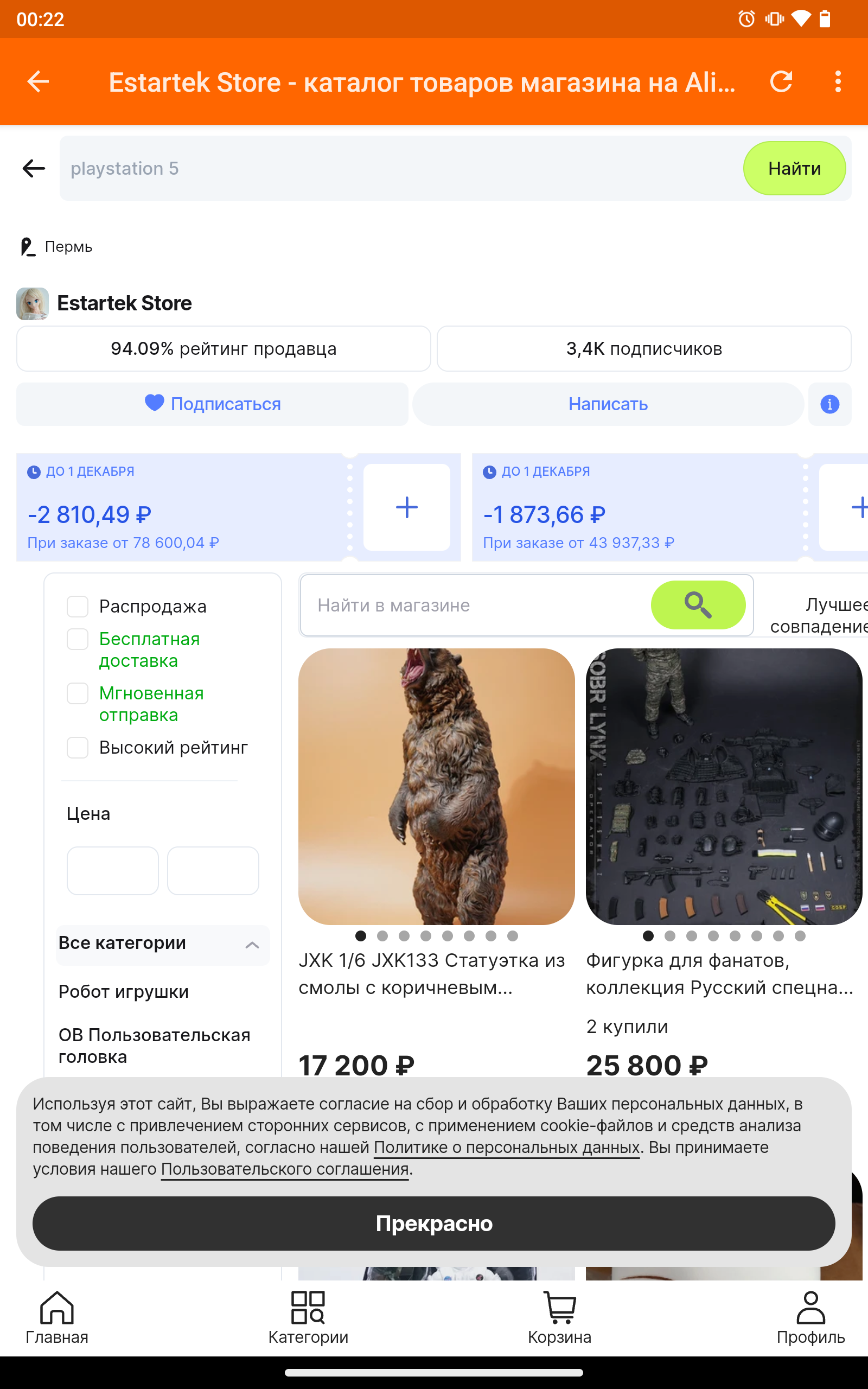This screenshot has width=868, height=1389.
Task: Open the three-dot overflow menu
Action: coord(838,81)
